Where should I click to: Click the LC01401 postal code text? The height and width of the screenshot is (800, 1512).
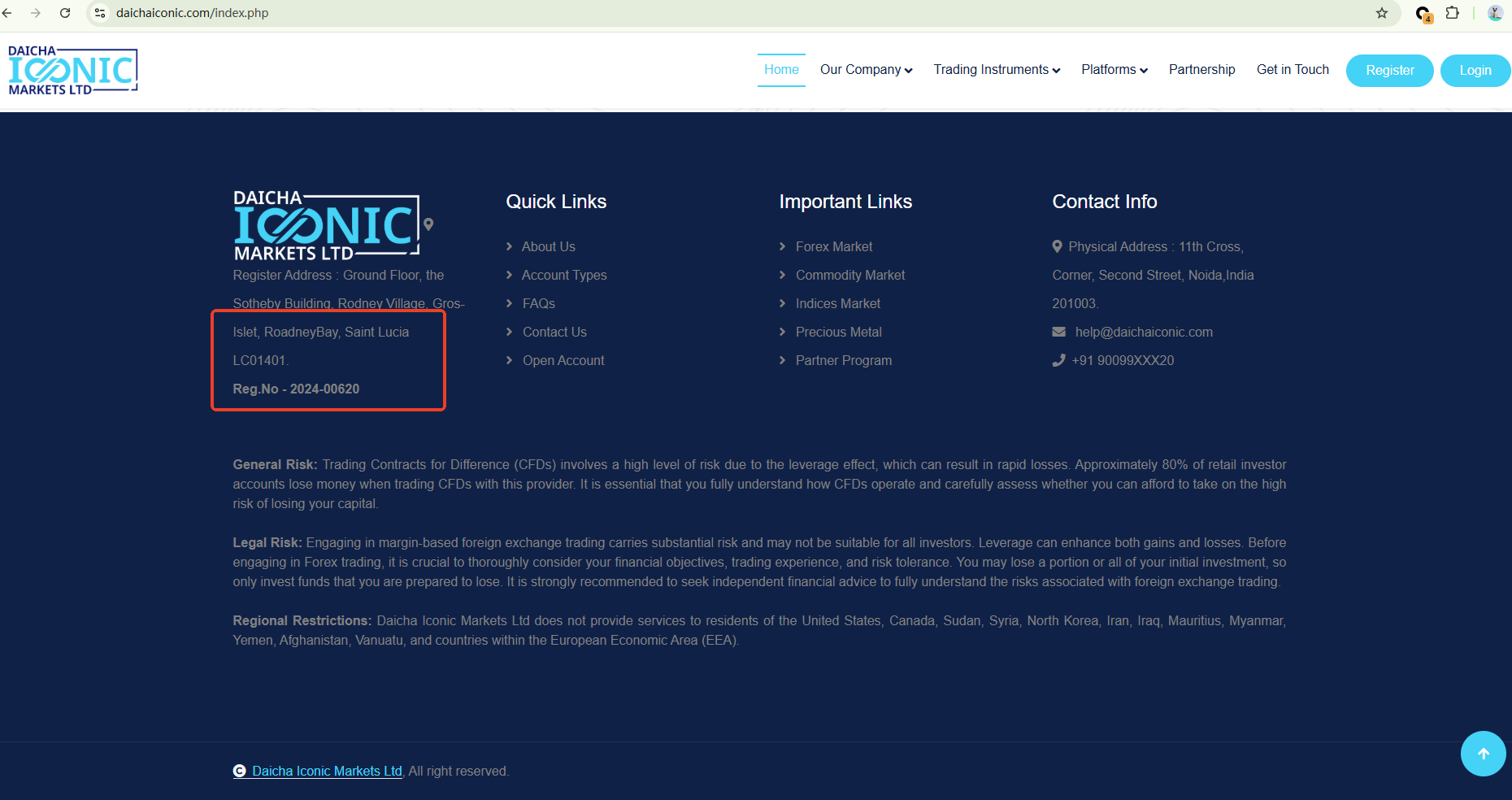pos(259,360)
